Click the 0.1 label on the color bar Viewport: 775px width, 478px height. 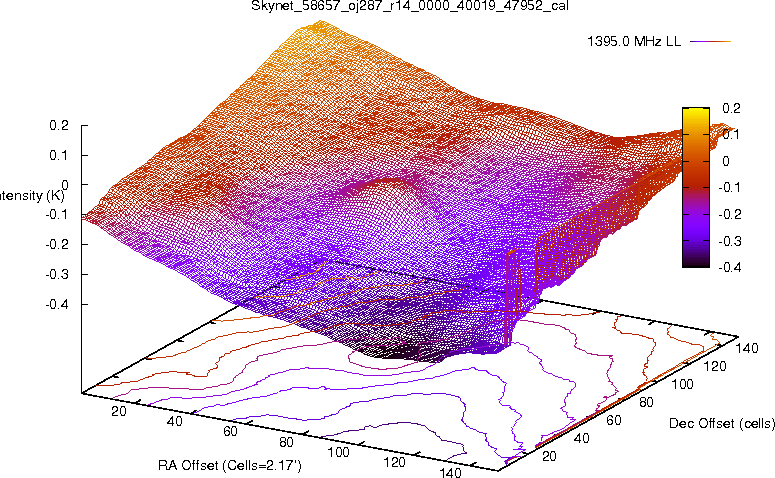[731, 134]
